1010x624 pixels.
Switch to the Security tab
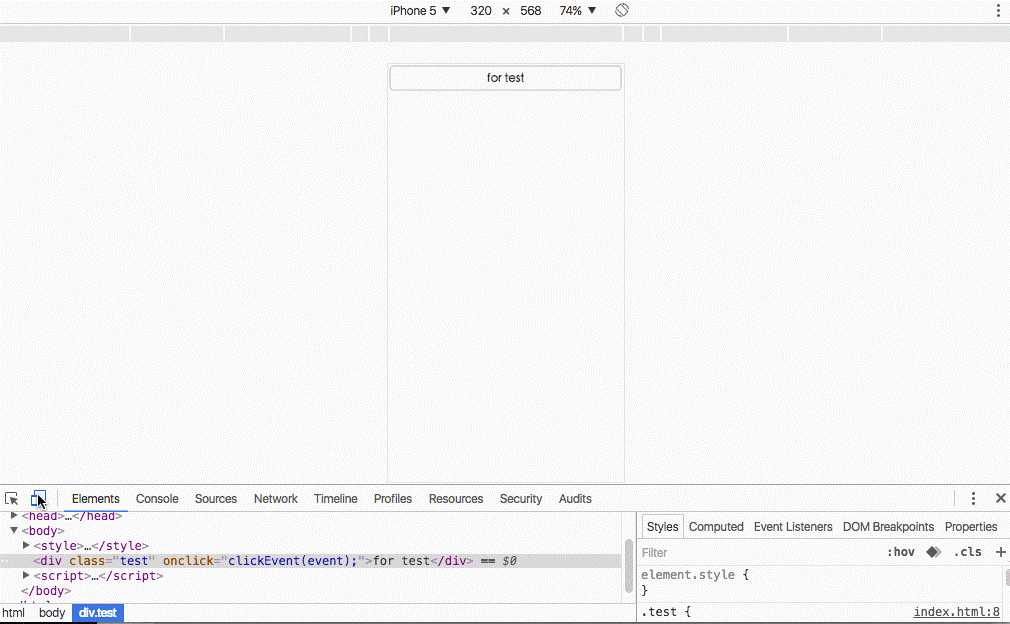pos(521,498)
